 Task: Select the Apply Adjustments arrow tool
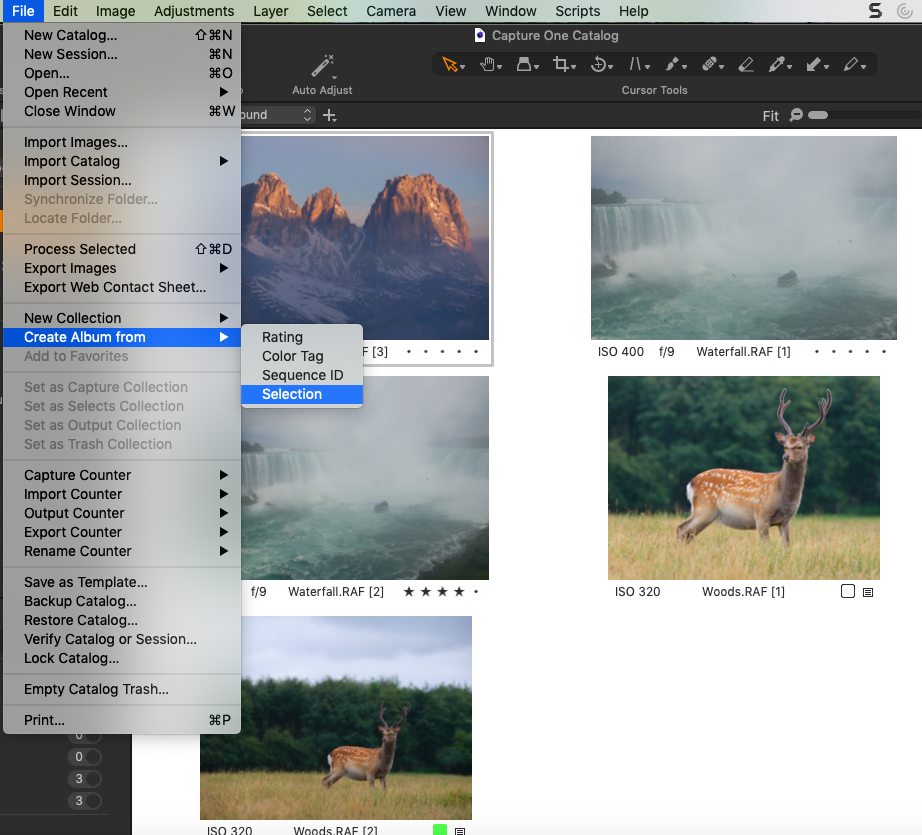tap(814, 64)
